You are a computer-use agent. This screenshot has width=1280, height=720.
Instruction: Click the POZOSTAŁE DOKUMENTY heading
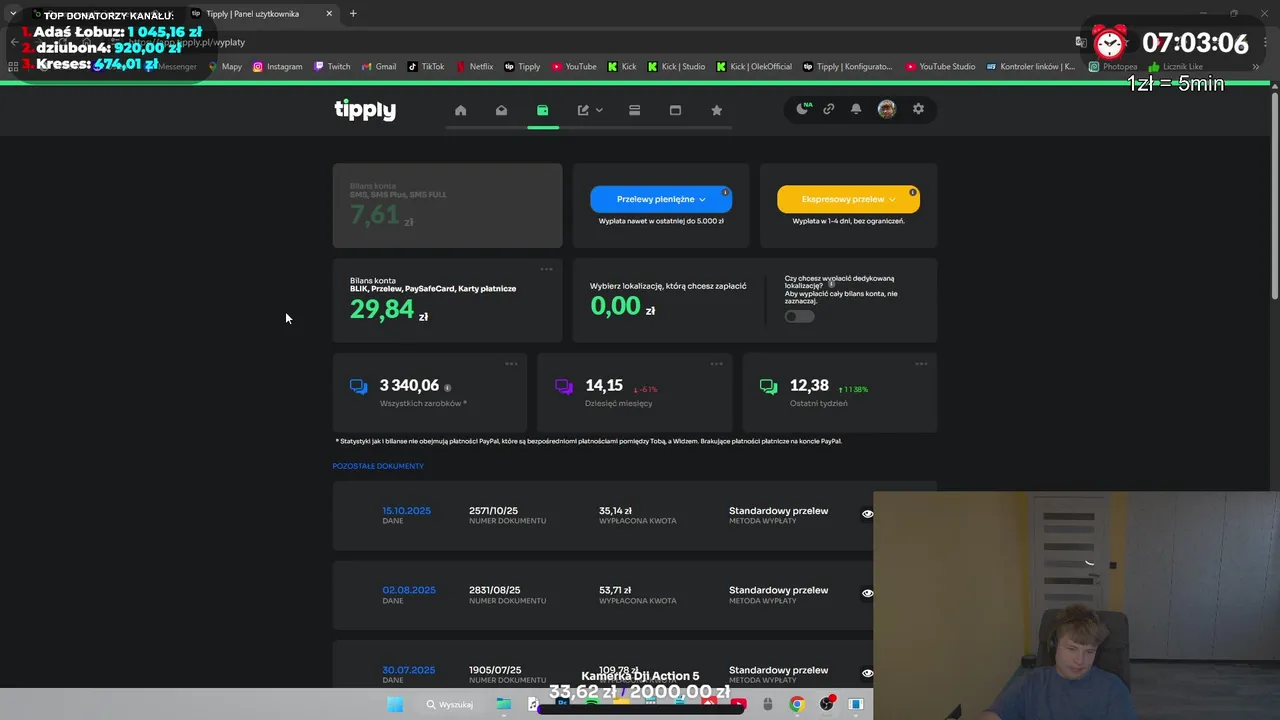[x=378, y=466]
